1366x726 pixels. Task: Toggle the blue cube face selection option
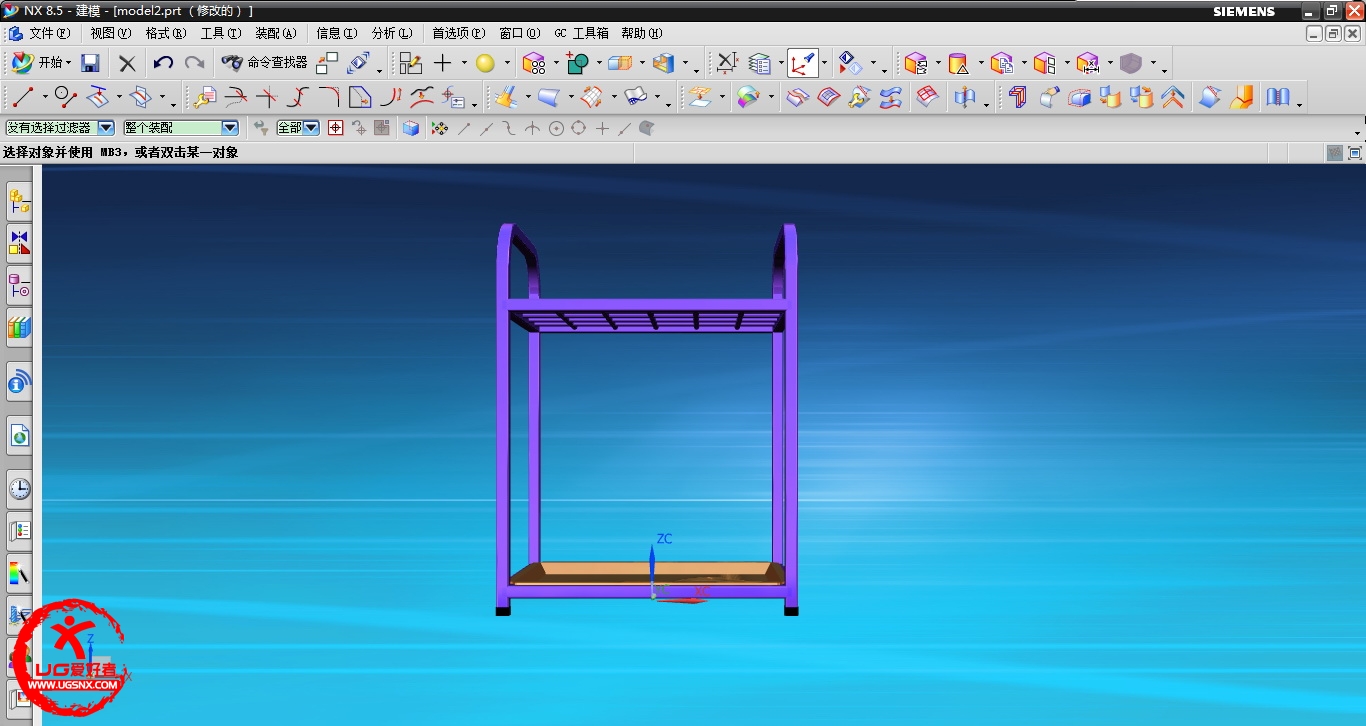410,128
